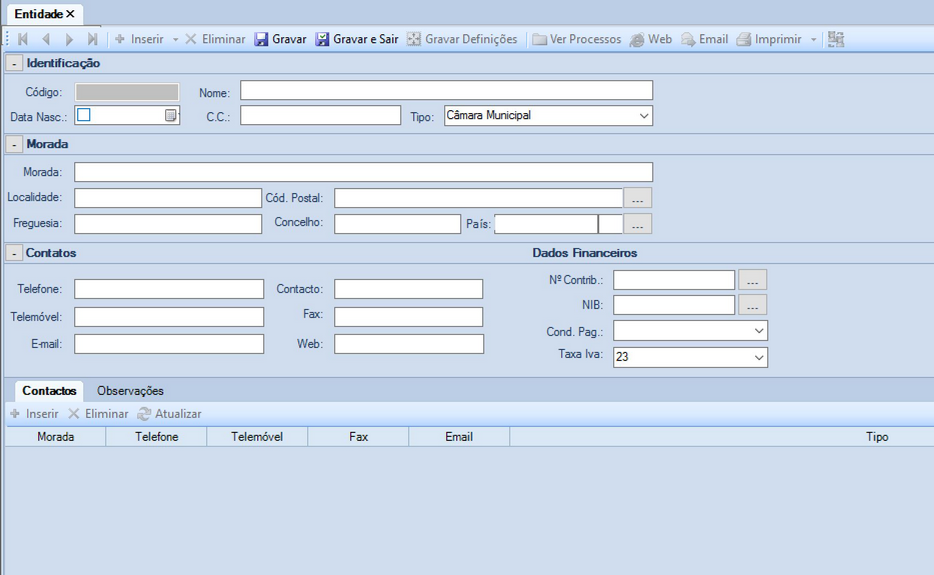Collapse the Morada section

pyautogui.click(x=14, y=144)
